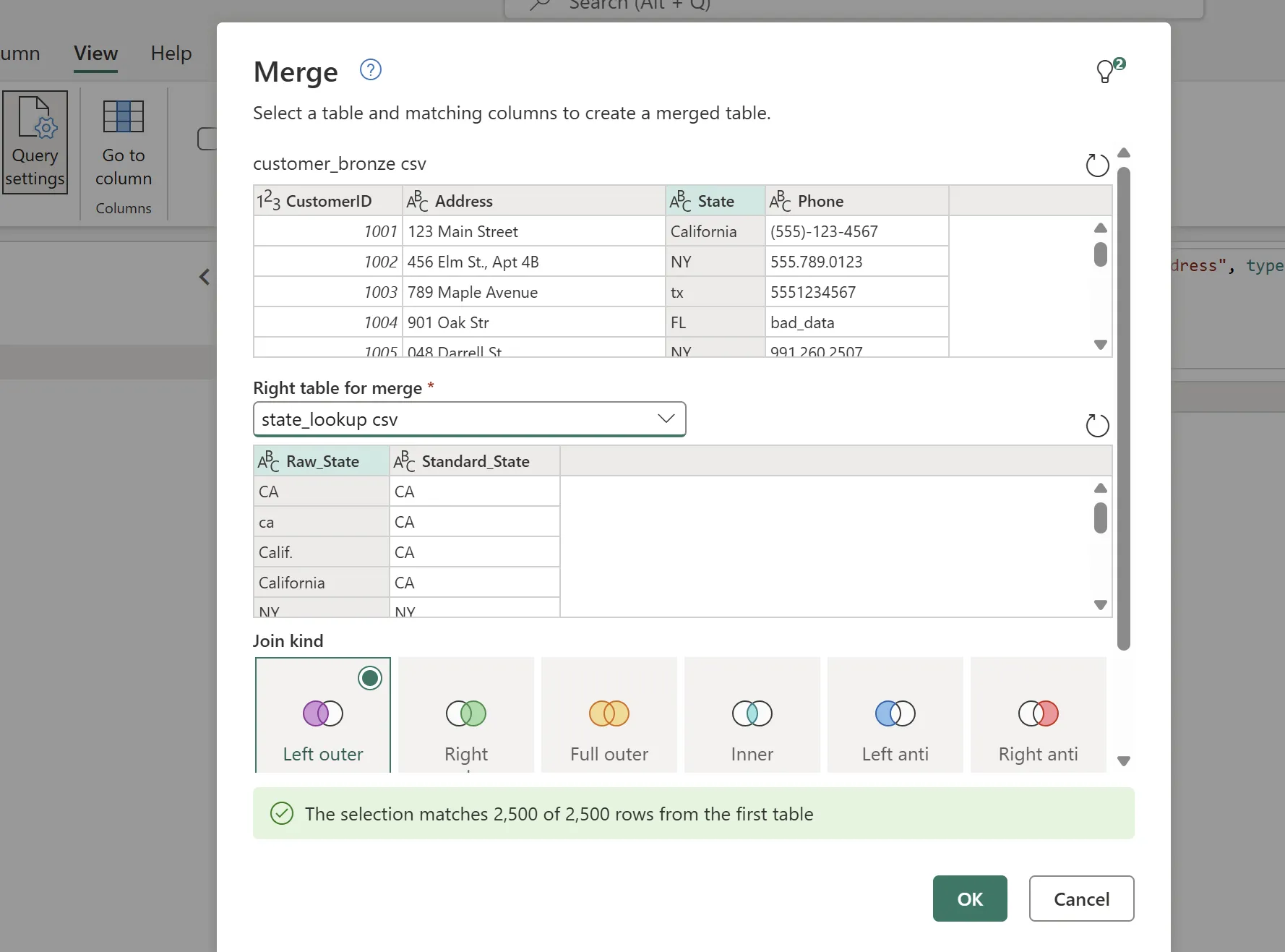Image resolution: width=1285 pixels, height=952 pixels.
Task: Select the Raw_State column header
Action: pyautogui.click(x=322, y=460)
